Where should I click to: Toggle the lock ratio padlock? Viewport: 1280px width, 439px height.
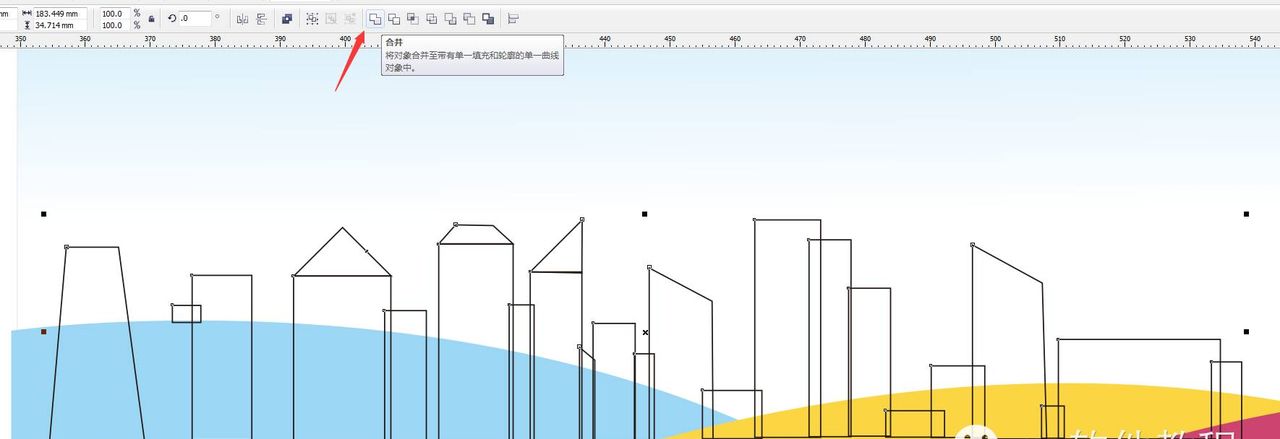[151, 18]
